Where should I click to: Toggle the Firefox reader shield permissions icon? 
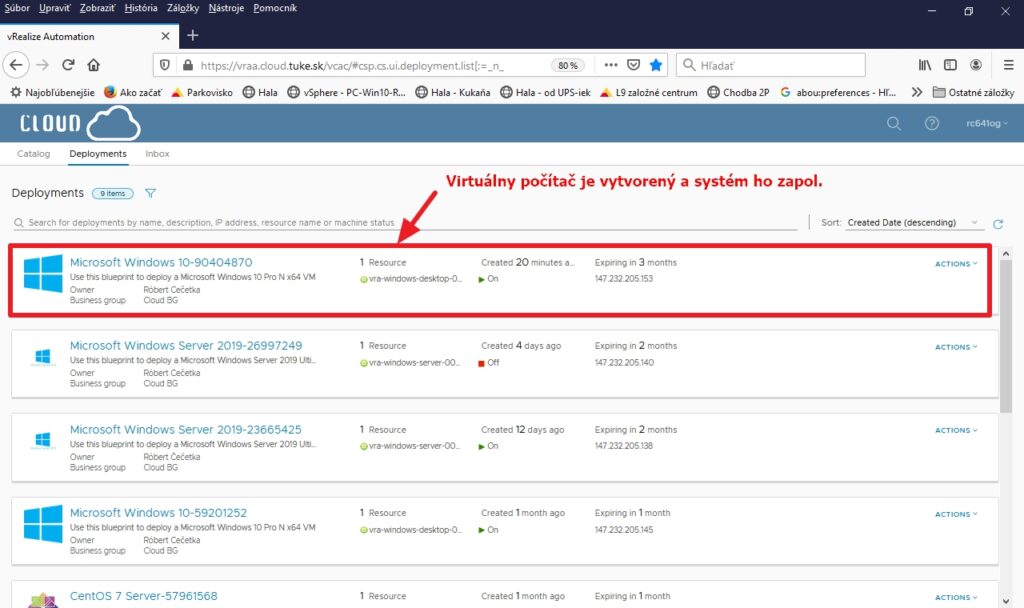coord(632,64)
